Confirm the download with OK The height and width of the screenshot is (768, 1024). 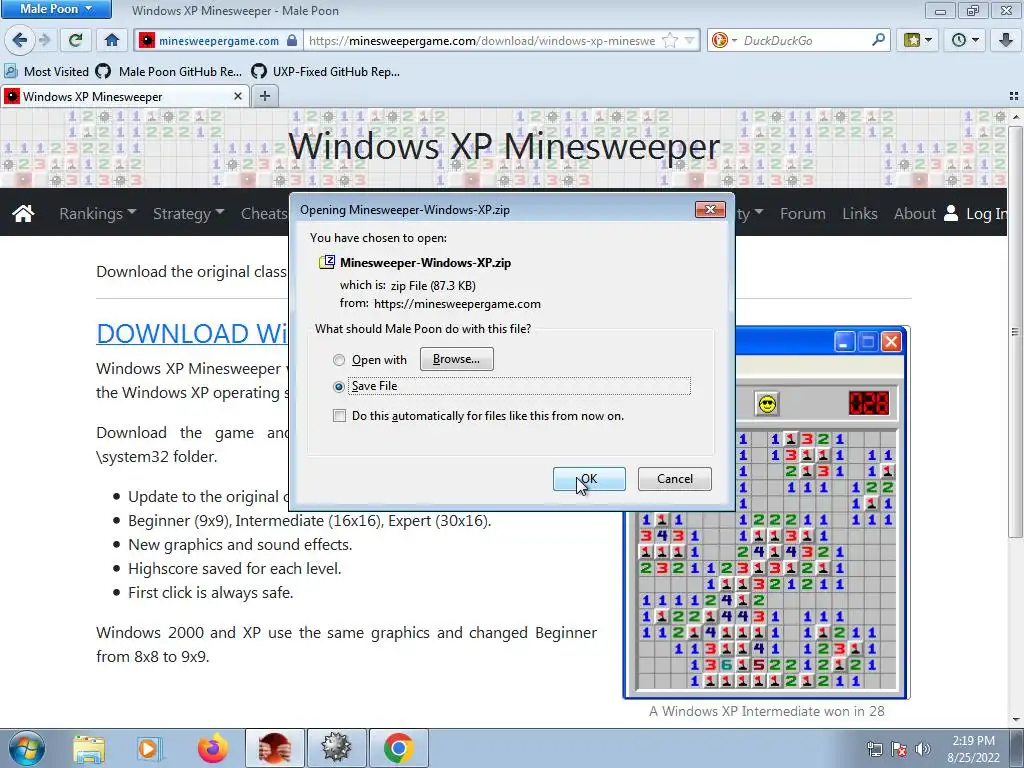[589, 479]
